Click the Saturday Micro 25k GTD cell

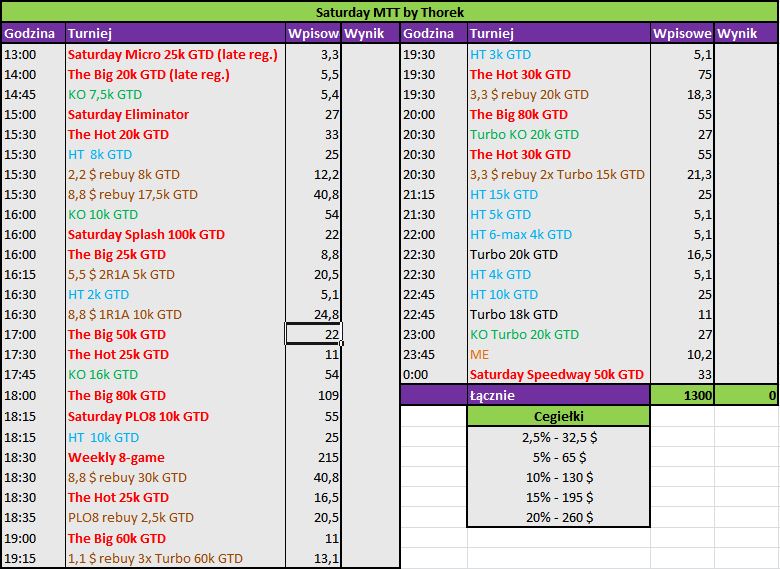(x=175, y=54)
